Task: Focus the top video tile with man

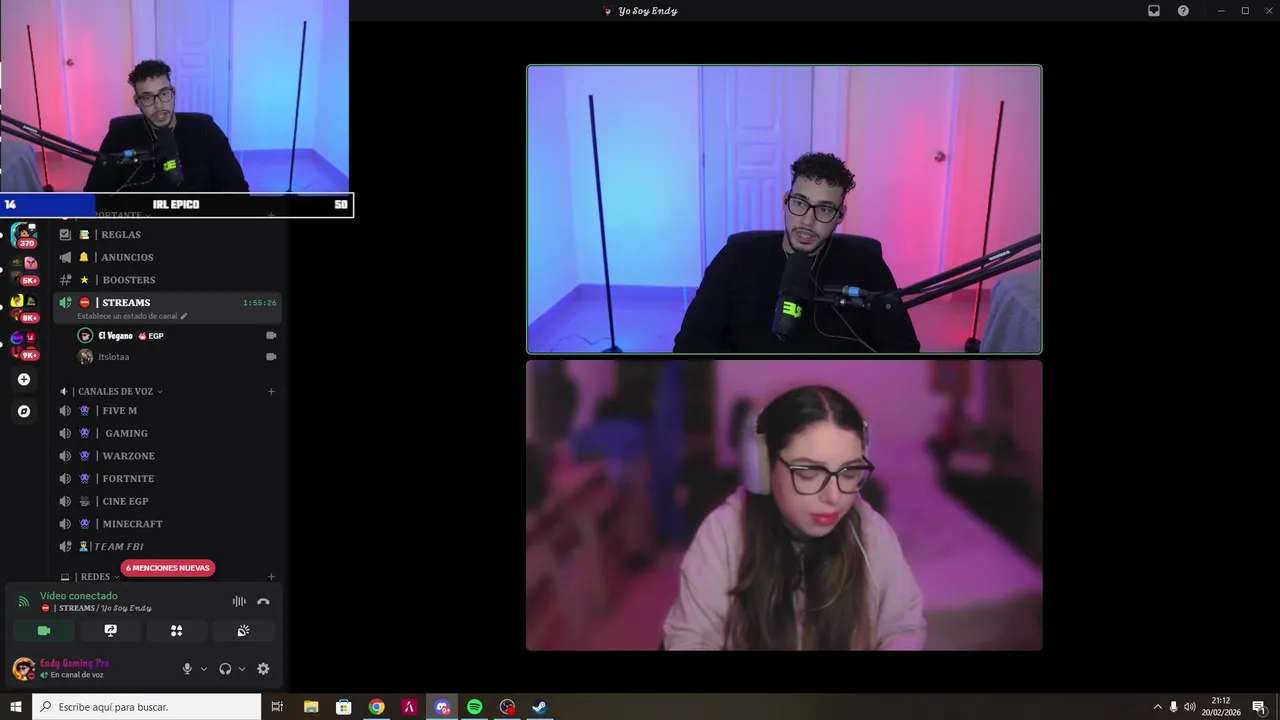Action: click(x=784, y=209)
